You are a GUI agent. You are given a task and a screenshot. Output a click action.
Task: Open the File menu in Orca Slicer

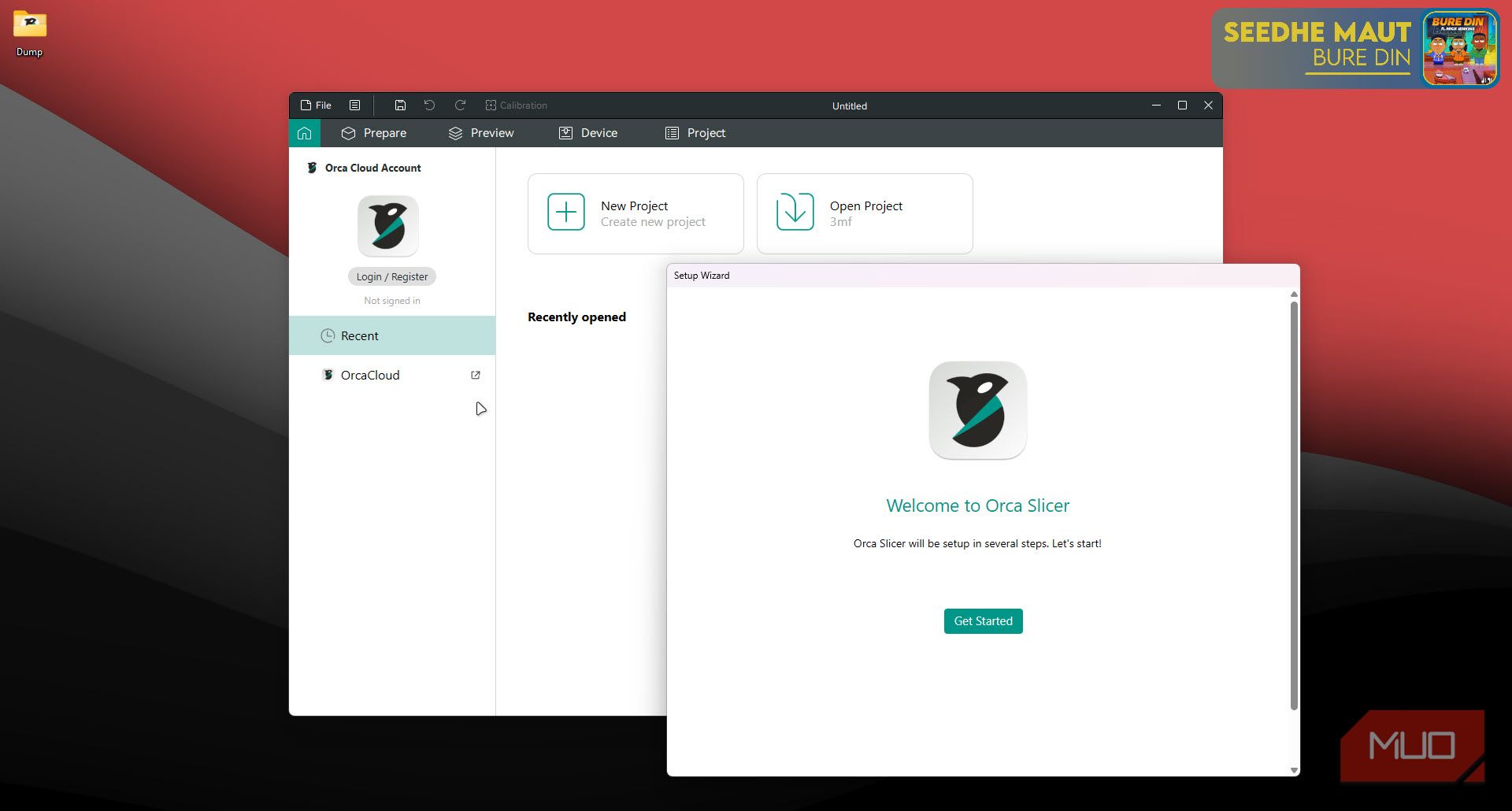pyautogui.click(x=316, y=106)
